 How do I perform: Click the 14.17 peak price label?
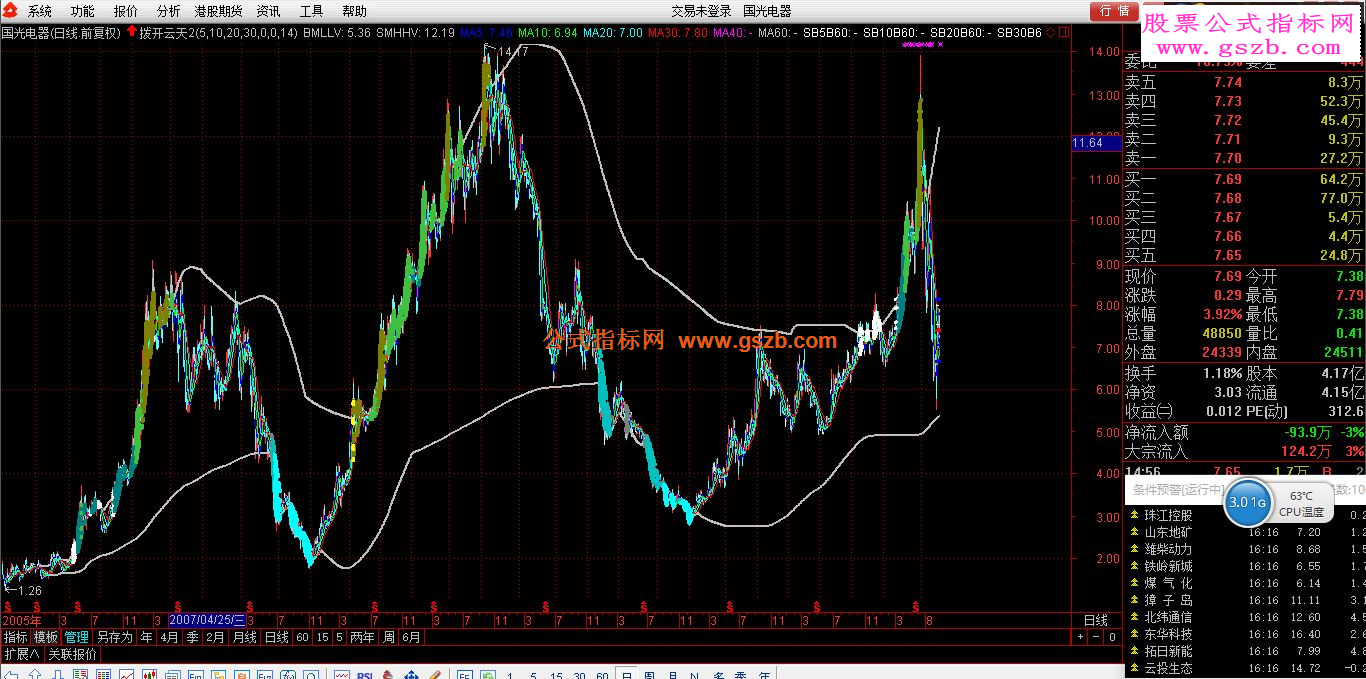512,51
